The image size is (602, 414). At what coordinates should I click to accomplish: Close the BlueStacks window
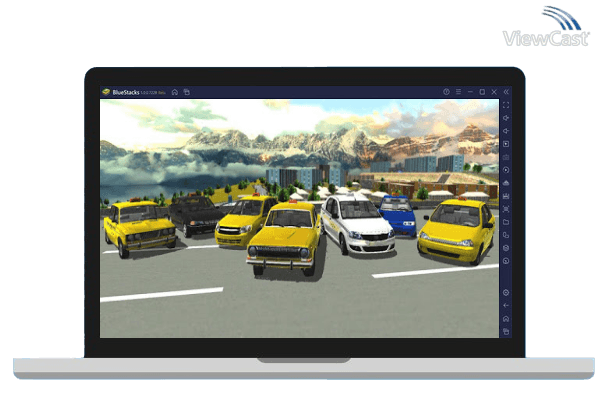[494, 92]
